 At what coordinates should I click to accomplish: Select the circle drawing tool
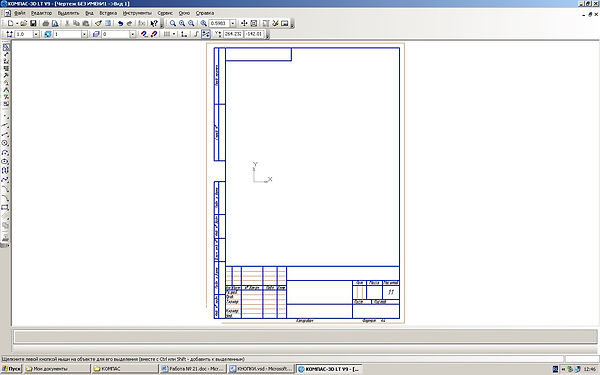pyautogui.click(x=5, y=143)
